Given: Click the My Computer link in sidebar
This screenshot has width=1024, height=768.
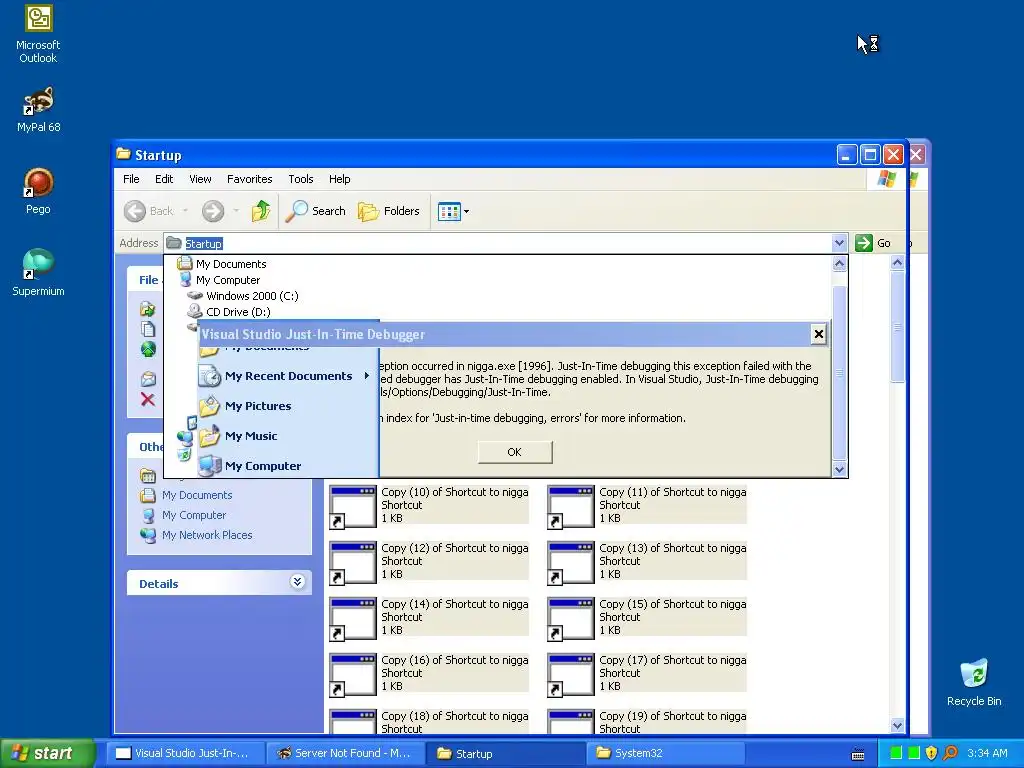Looking at the screenshot, I should click(194, 515).
